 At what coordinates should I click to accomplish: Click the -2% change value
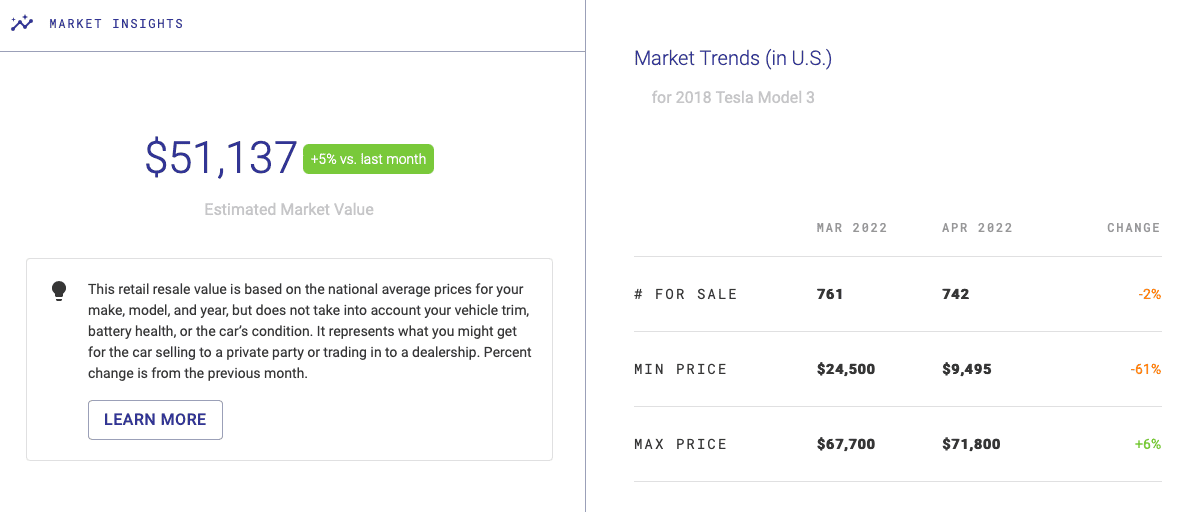[1149, 294]
